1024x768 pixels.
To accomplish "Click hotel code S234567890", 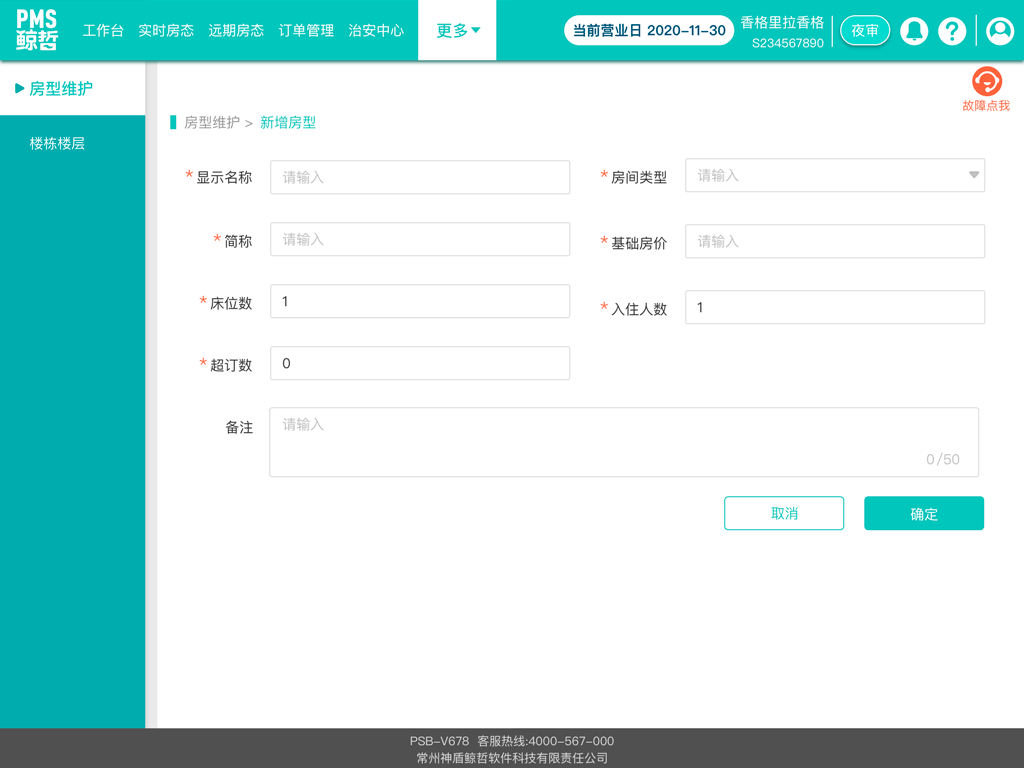I will coord(788,44).
